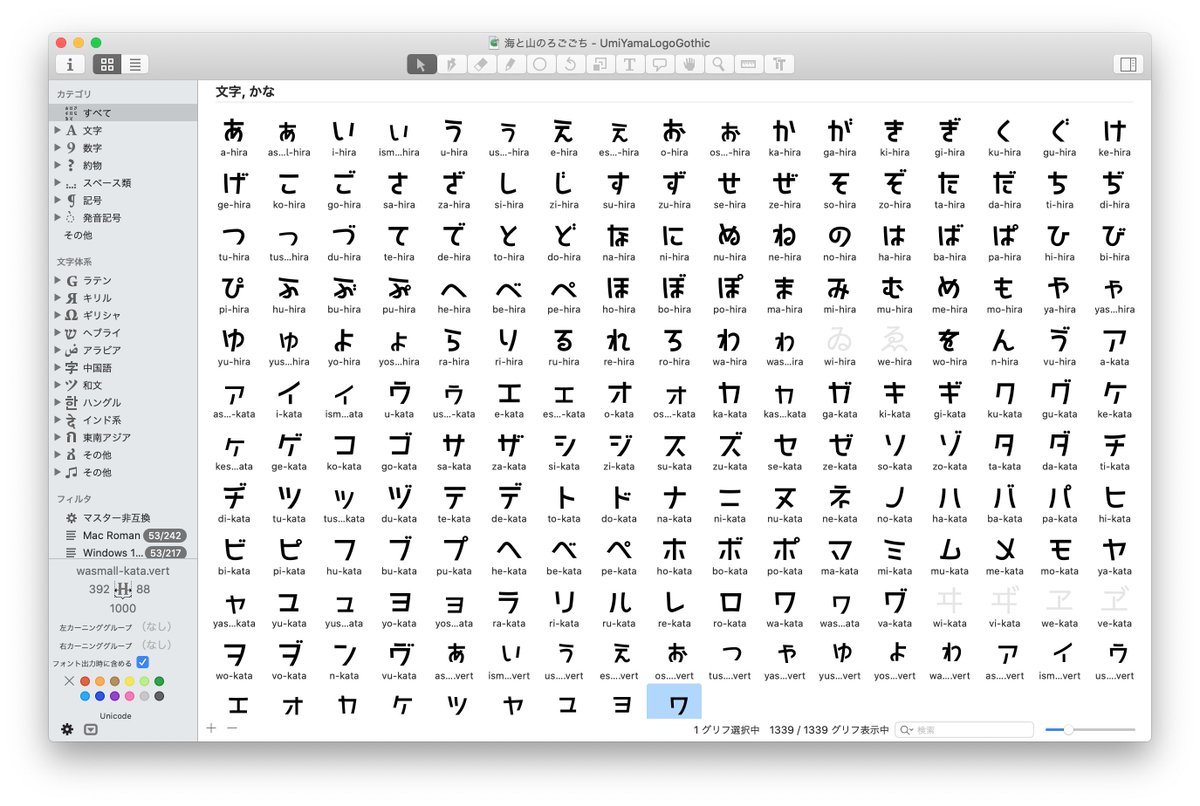1200x806 pixels.
Task: Select すべて in the category list
Action: (123, 113)
